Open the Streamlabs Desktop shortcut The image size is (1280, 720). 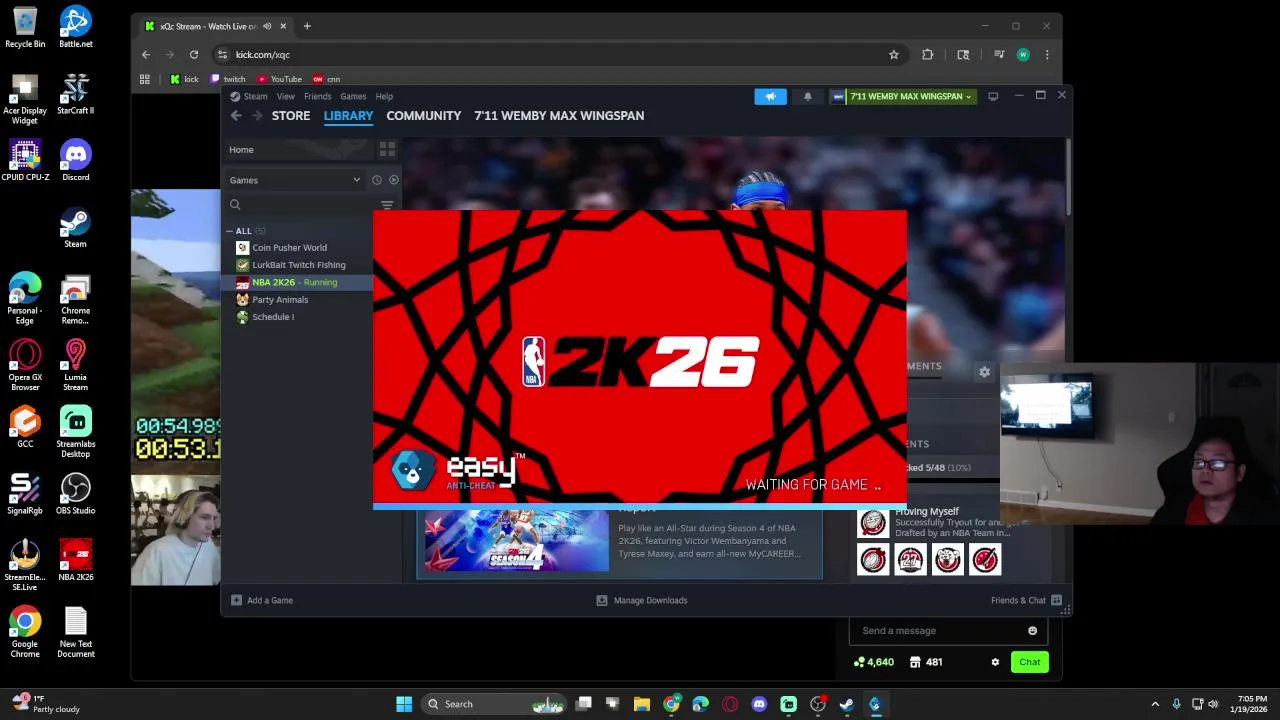[75, 432]
